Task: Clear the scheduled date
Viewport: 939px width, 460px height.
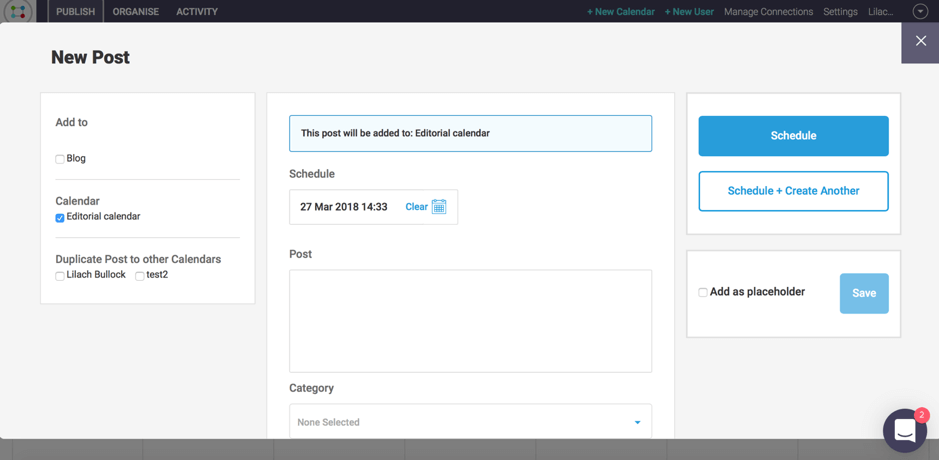Action: point(416,207)
